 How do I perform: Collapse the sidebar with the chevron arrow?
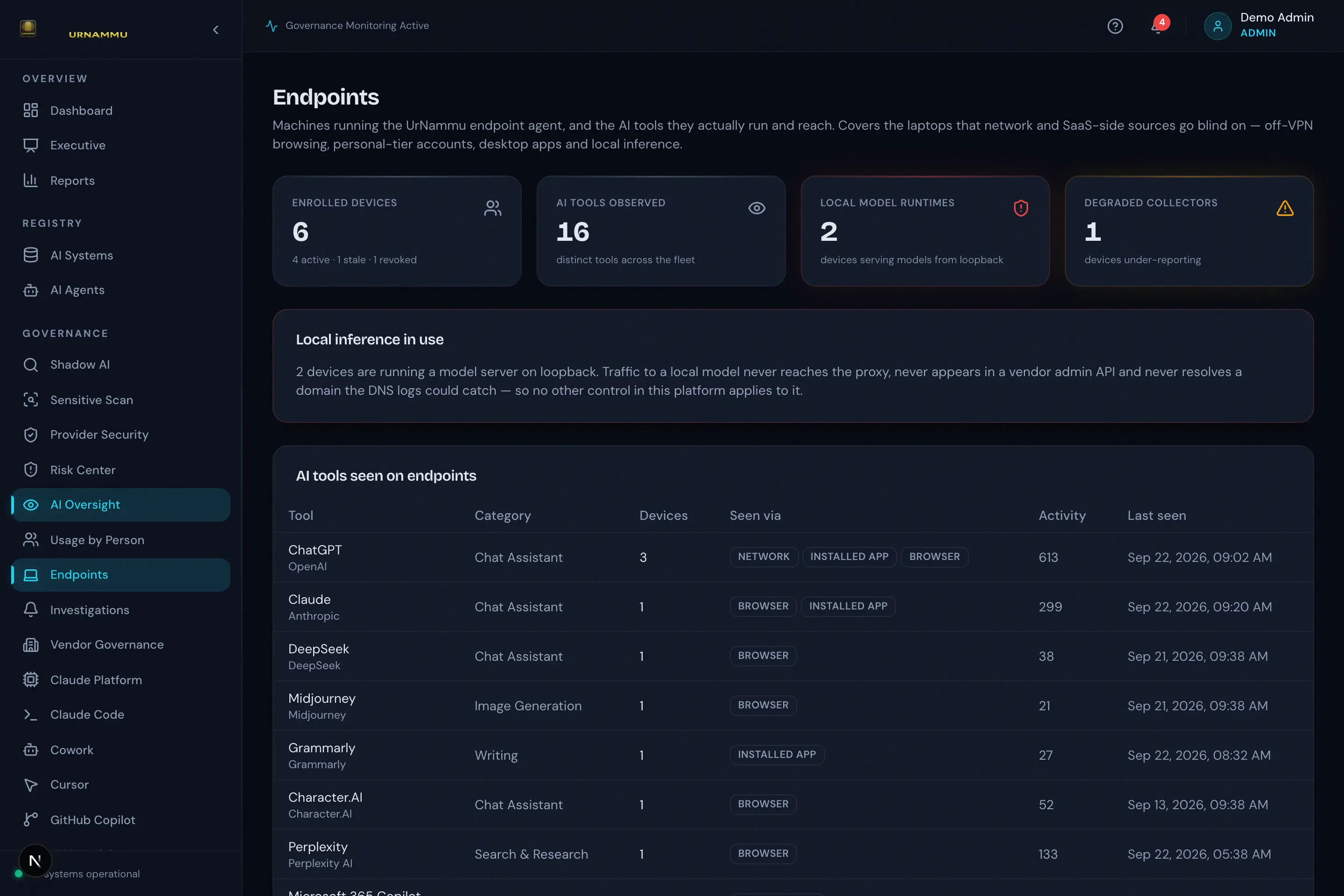point(216,30)
